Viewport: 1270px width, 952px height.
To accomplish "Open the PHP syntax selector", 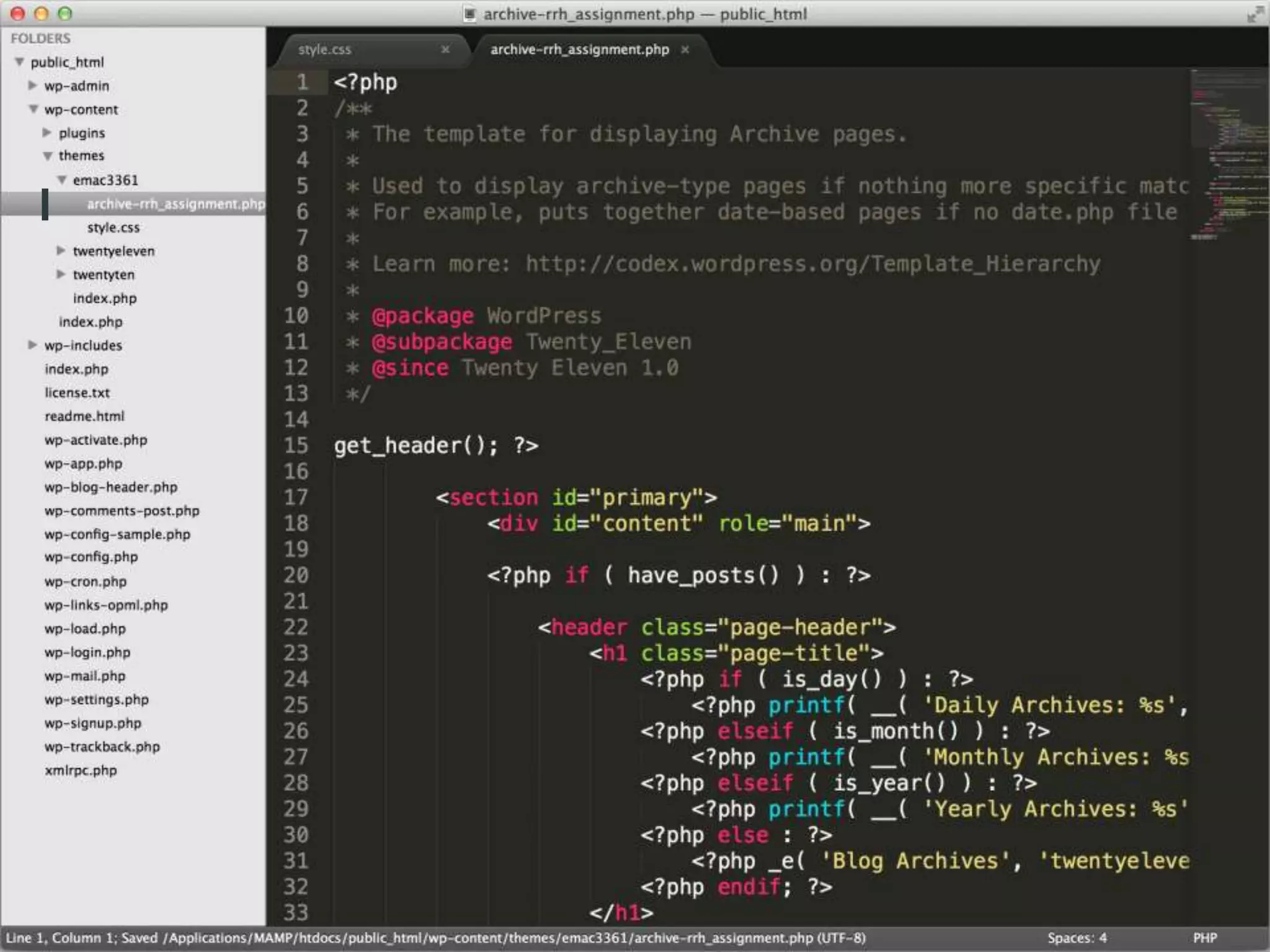I will [x=1205, y=938].
